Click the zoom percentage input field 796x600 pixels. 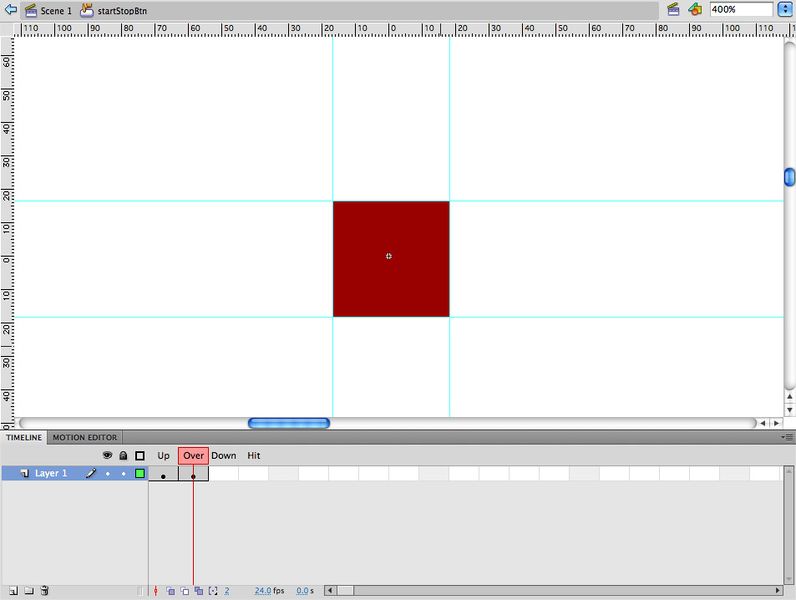coord(740,10)
